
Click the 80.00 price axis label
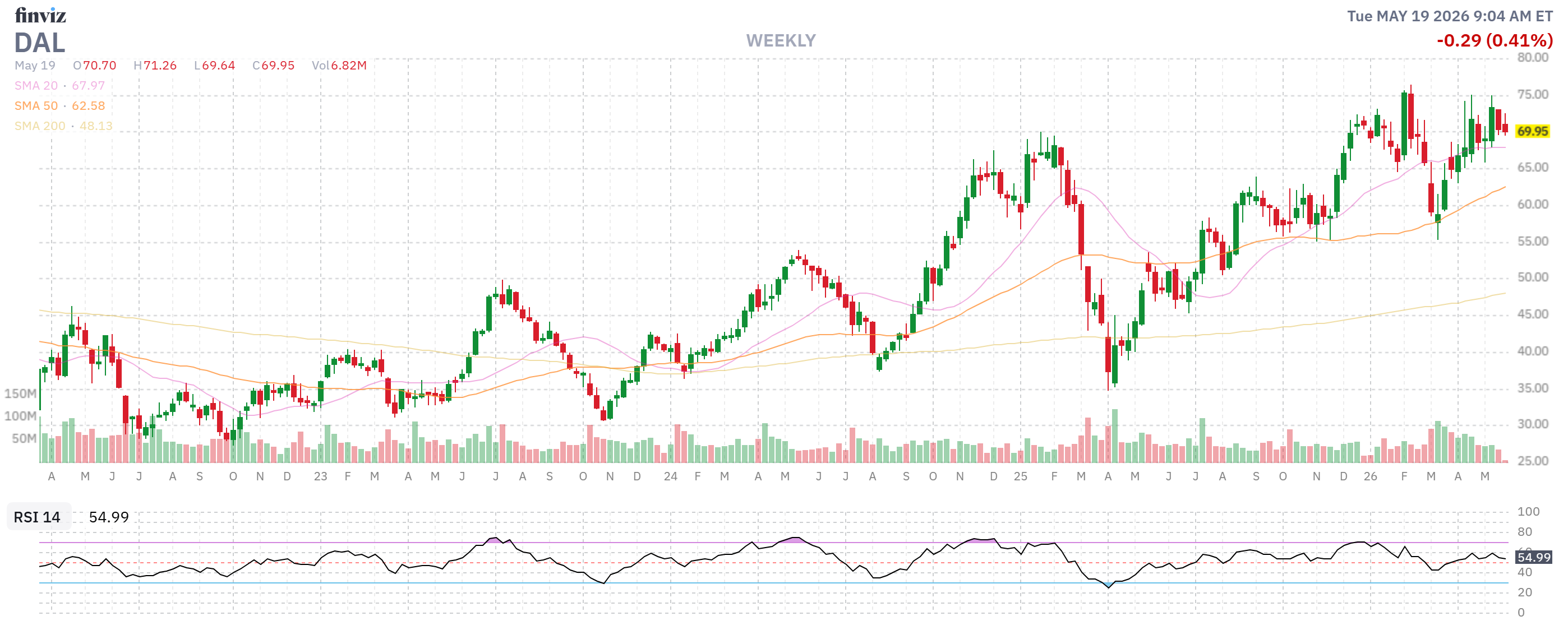(x=1532, y=57)
